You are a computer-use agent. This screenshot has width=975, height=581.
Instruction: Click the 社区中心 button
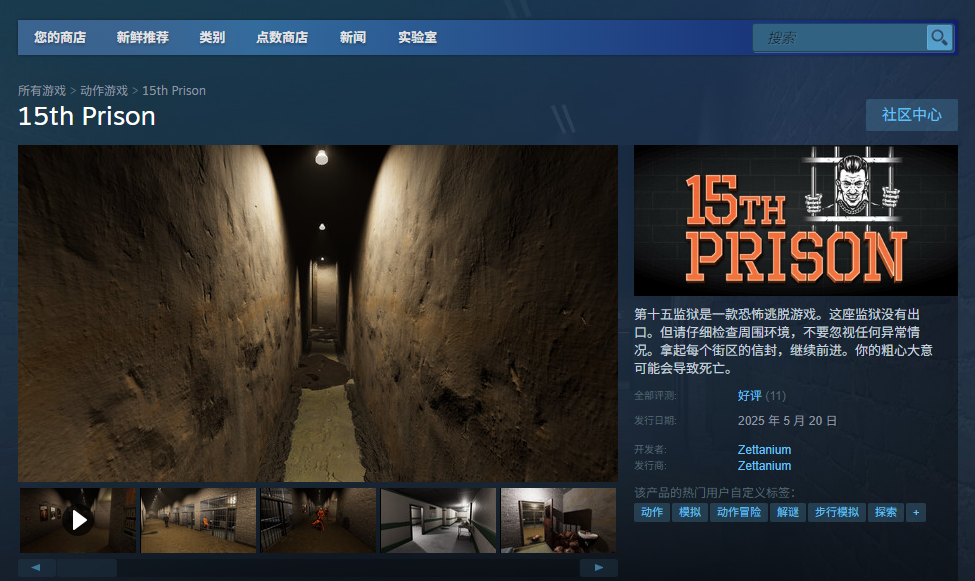coord(911,115)
